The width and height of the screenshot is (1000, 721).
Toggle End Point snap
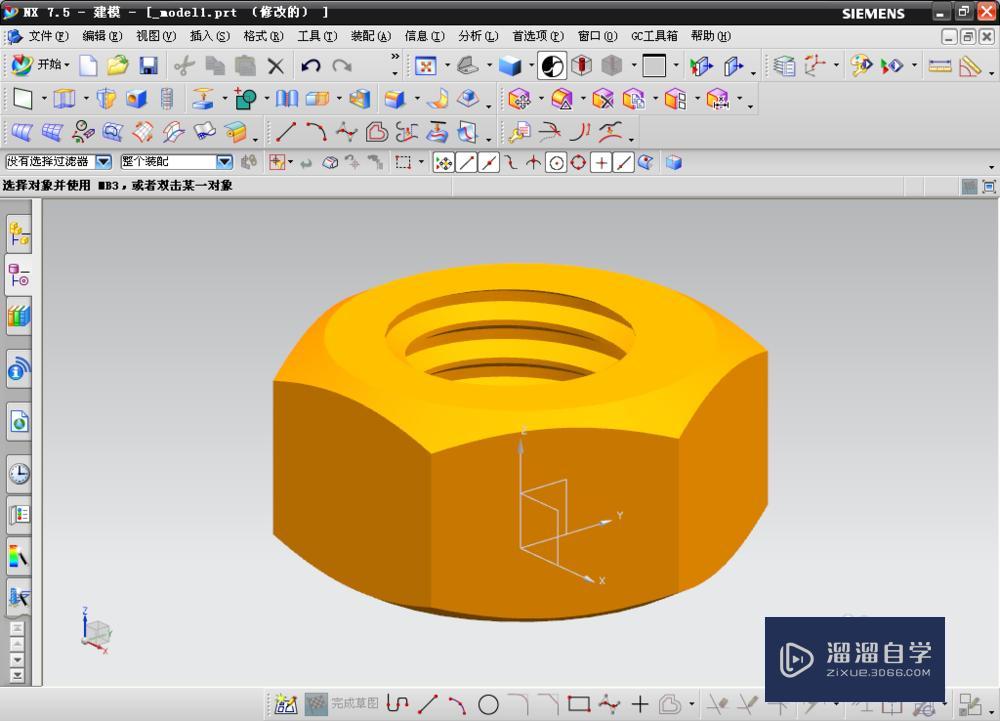pos(466,163)
